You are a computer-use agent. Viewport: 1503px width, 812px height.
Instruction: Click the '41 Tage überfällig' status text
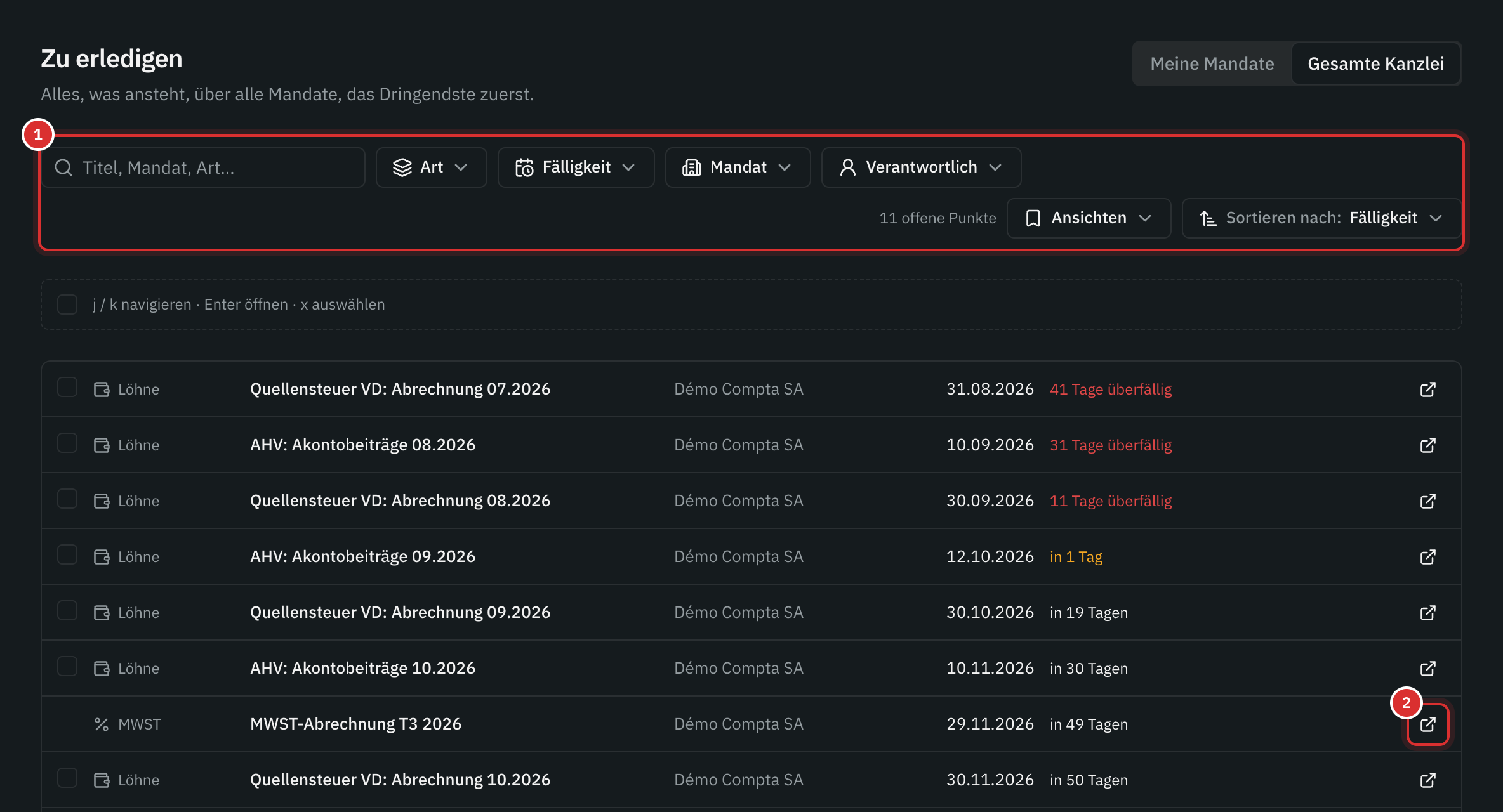pos(1110,390)
